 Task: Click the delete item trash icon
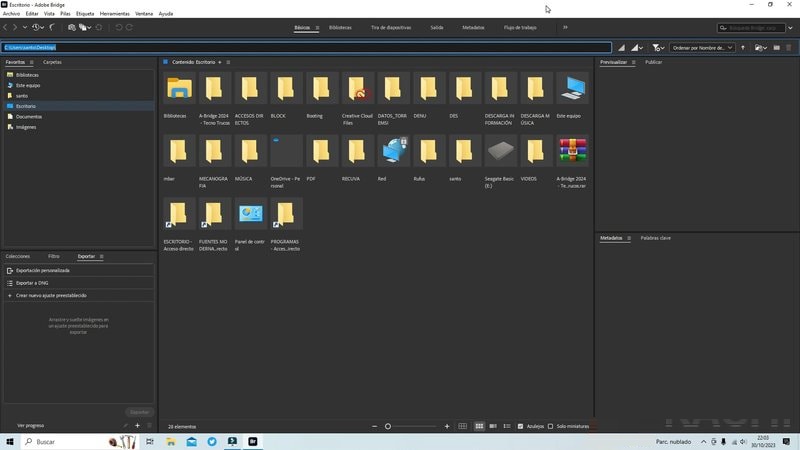(x=789, y=47)
